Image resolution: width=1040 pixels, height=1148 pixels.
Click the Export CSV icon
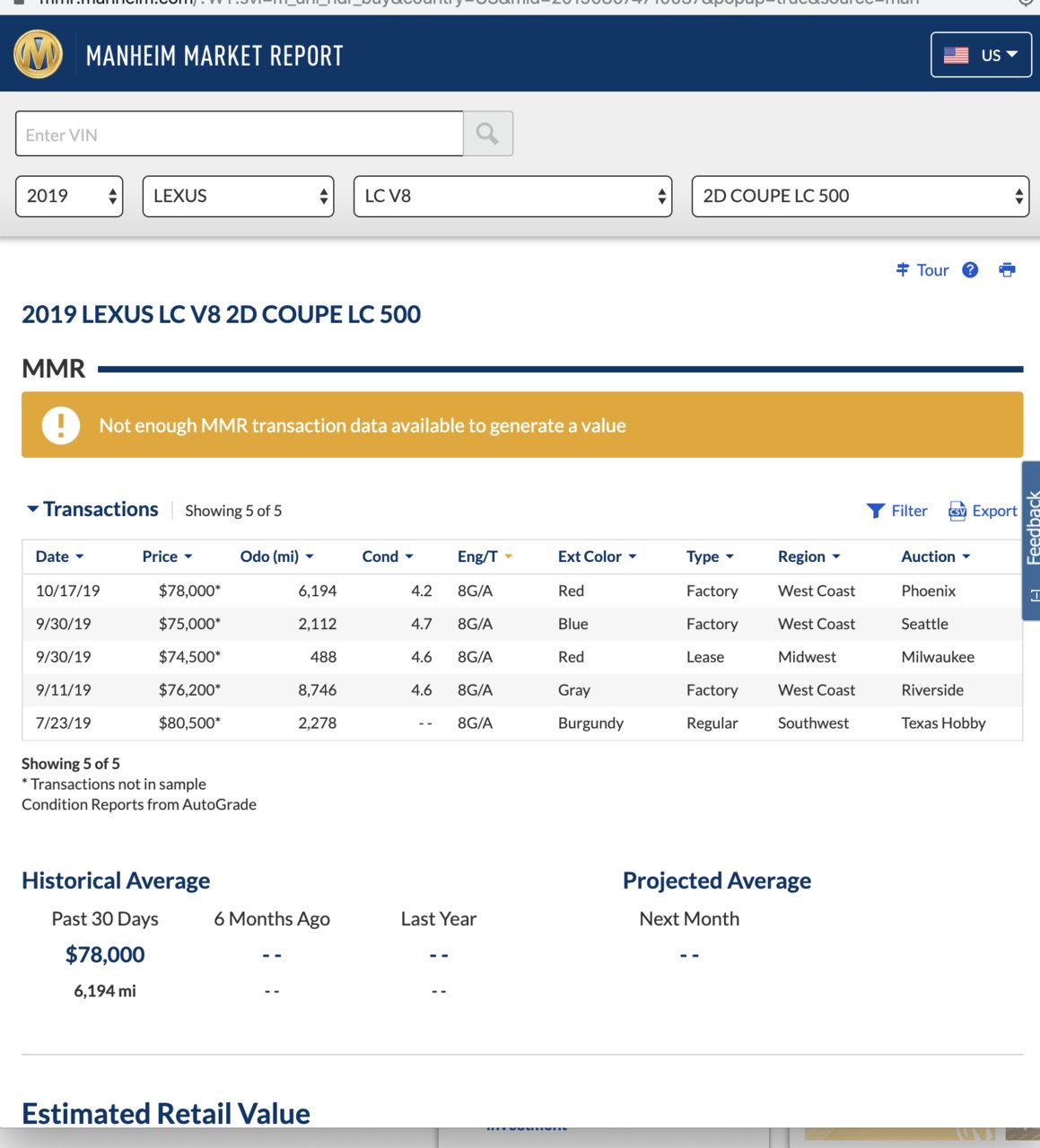click(x=957, y=511)
